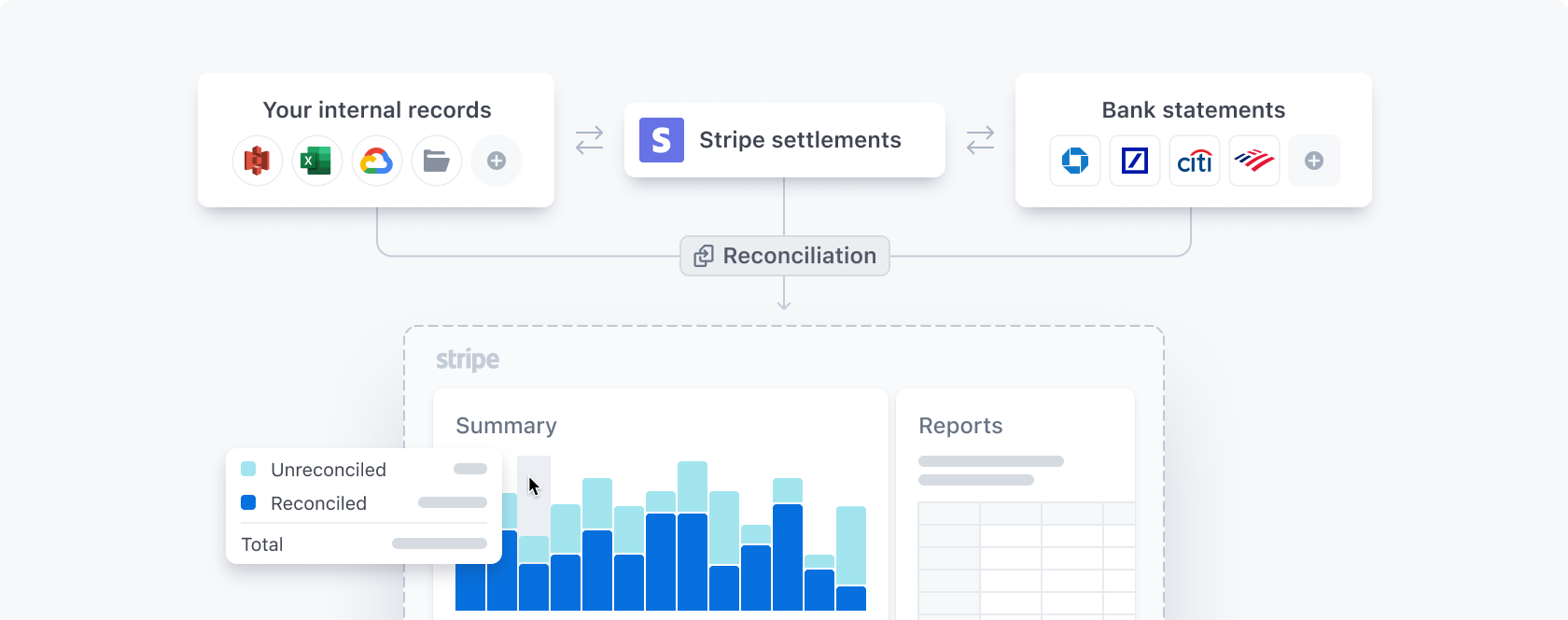1568x620 pixels.
Task: Open the Stripe settlements card
Action: 785,140
